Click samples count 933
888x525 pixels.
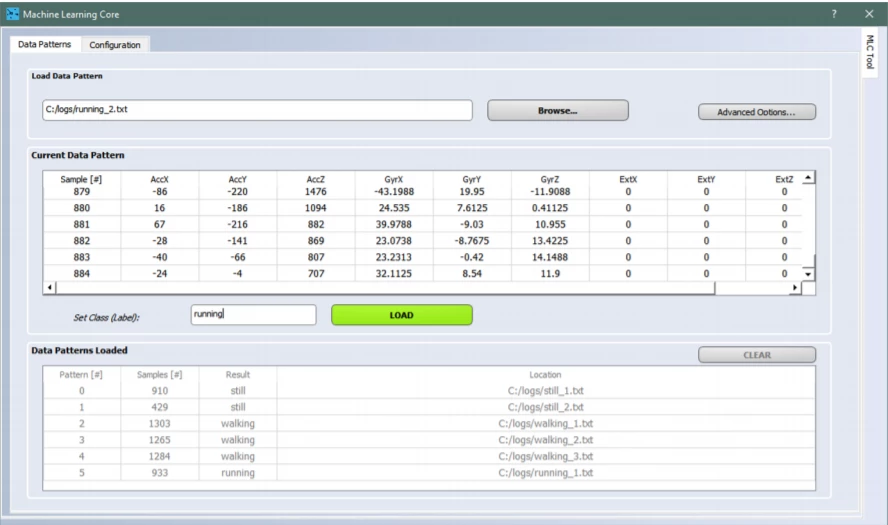(160, 473)
